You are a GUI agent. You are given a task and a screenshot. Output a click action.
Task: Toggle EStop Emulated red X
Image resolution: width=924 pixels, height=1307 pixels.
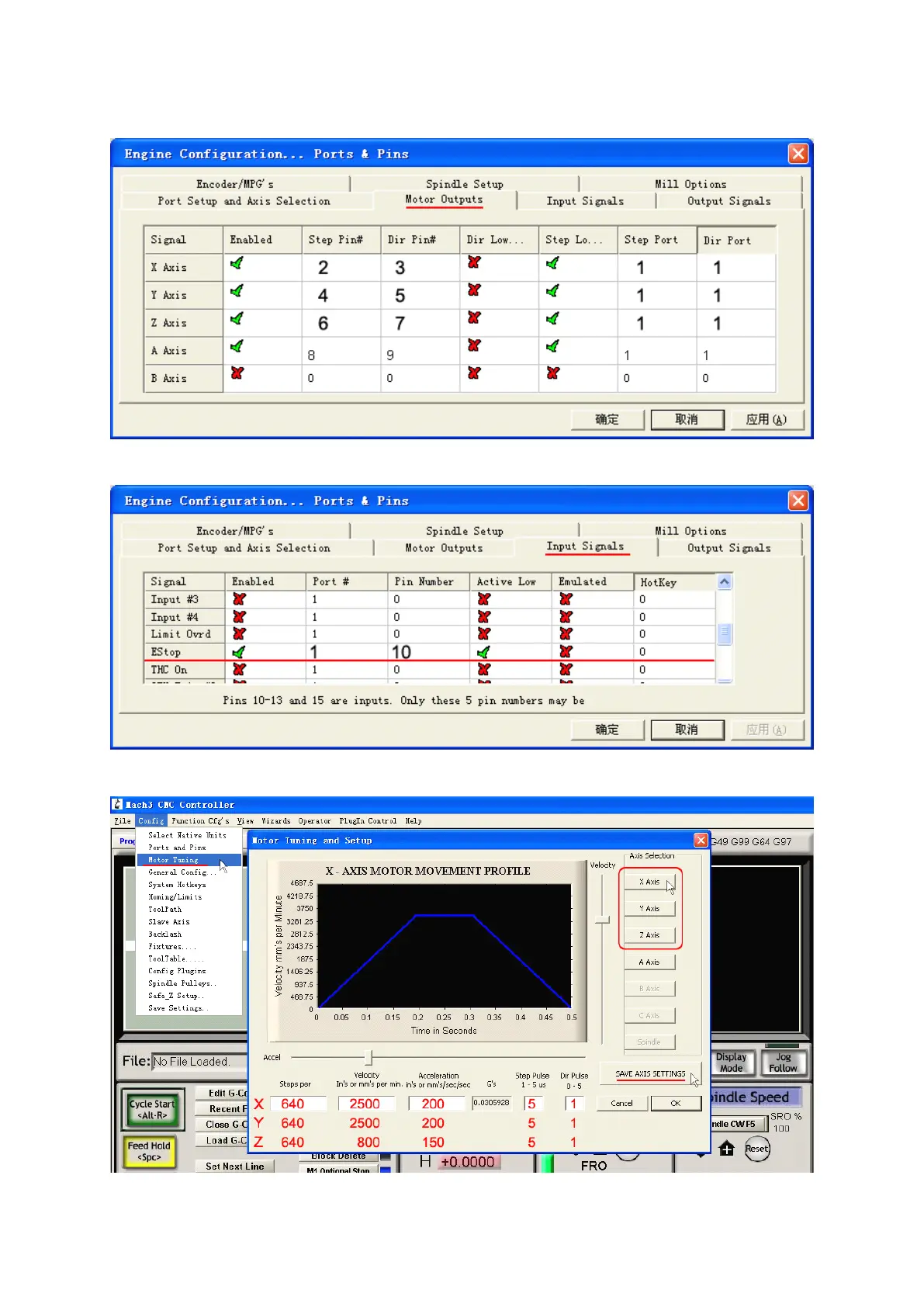click(x=566, y=652)
